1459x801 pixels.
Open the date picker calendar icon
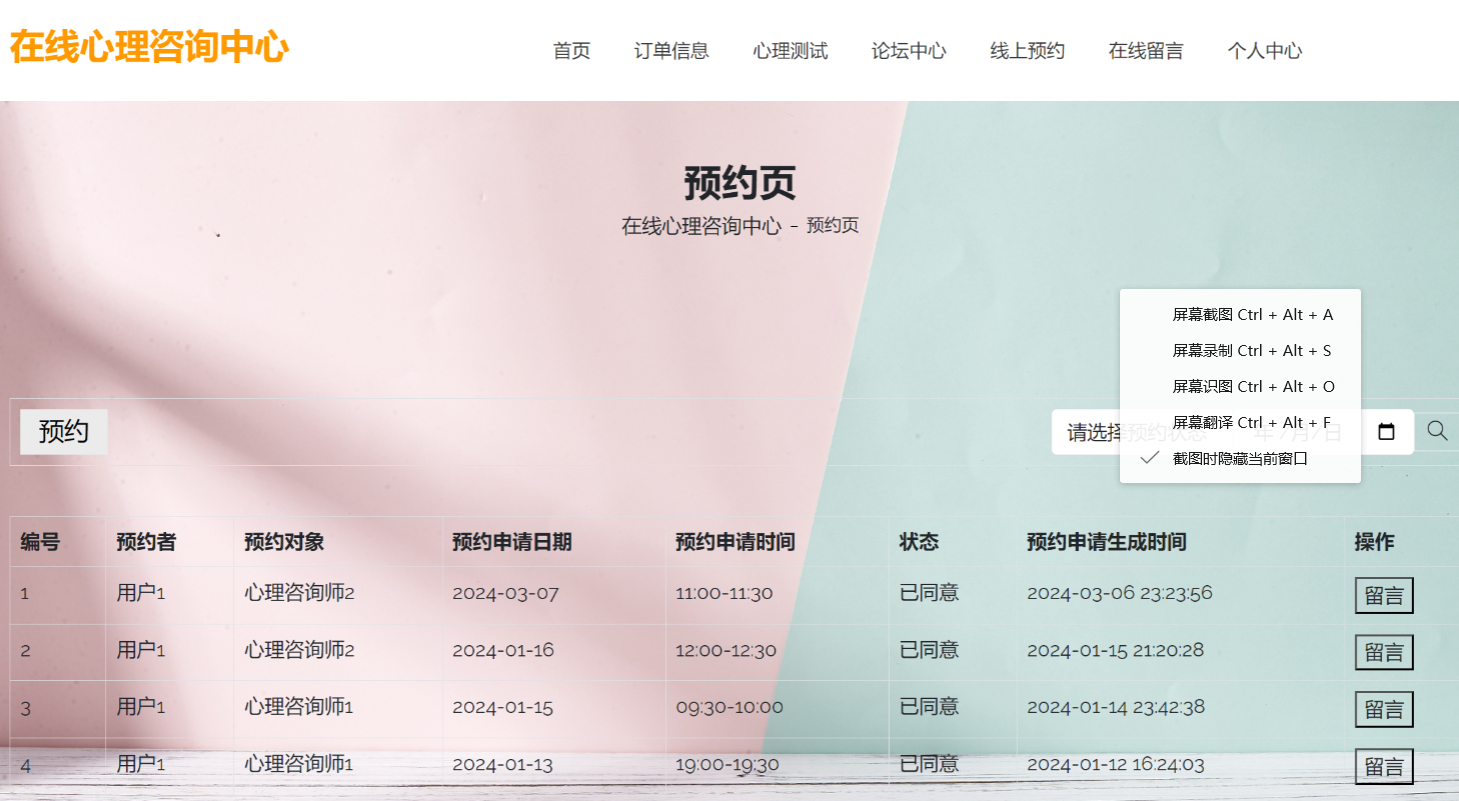click(1387, 431)
